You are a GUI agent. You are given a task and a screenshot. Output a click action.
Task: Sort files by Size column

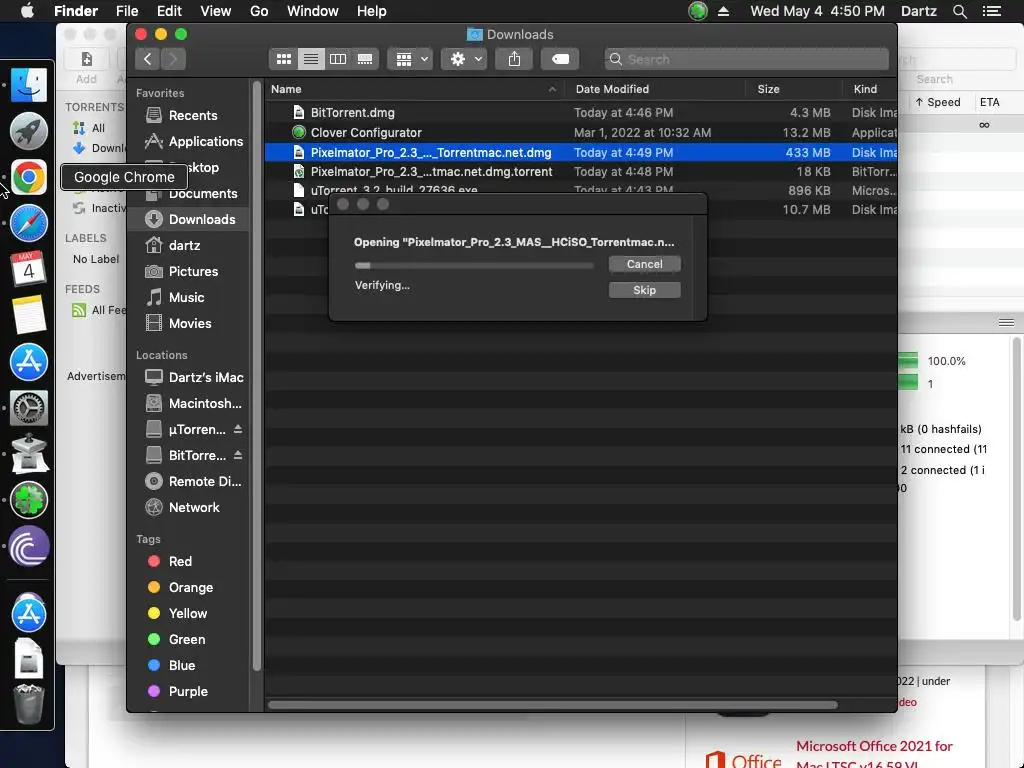coord(793,89)
